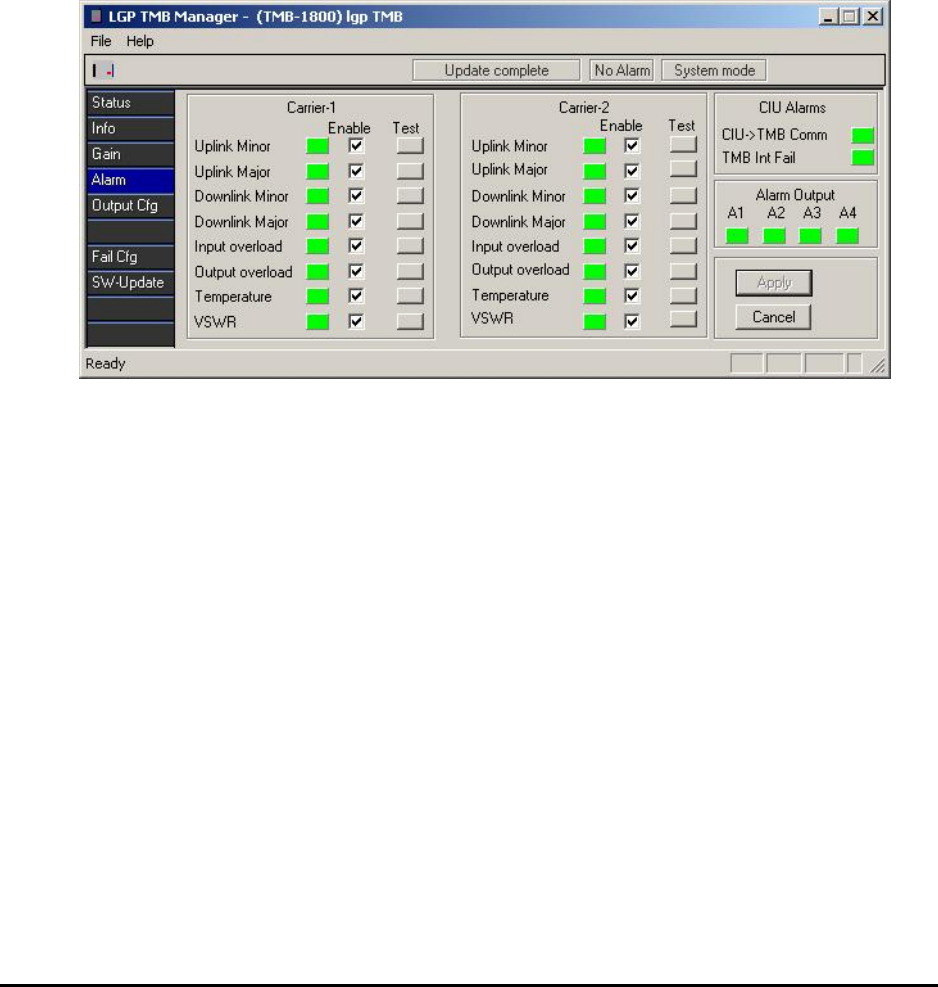Toggle Carrier-1 Uplink Major enable checkbox

pyautogui.click(x=356, y=171)
